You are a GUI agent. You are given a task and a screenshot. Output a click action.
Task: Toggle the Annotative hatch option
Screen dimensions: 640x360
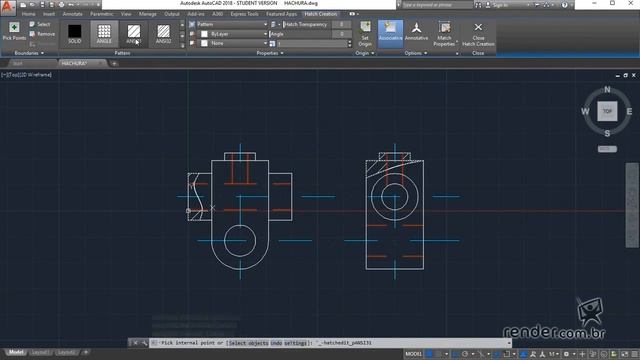click(416, 31)
